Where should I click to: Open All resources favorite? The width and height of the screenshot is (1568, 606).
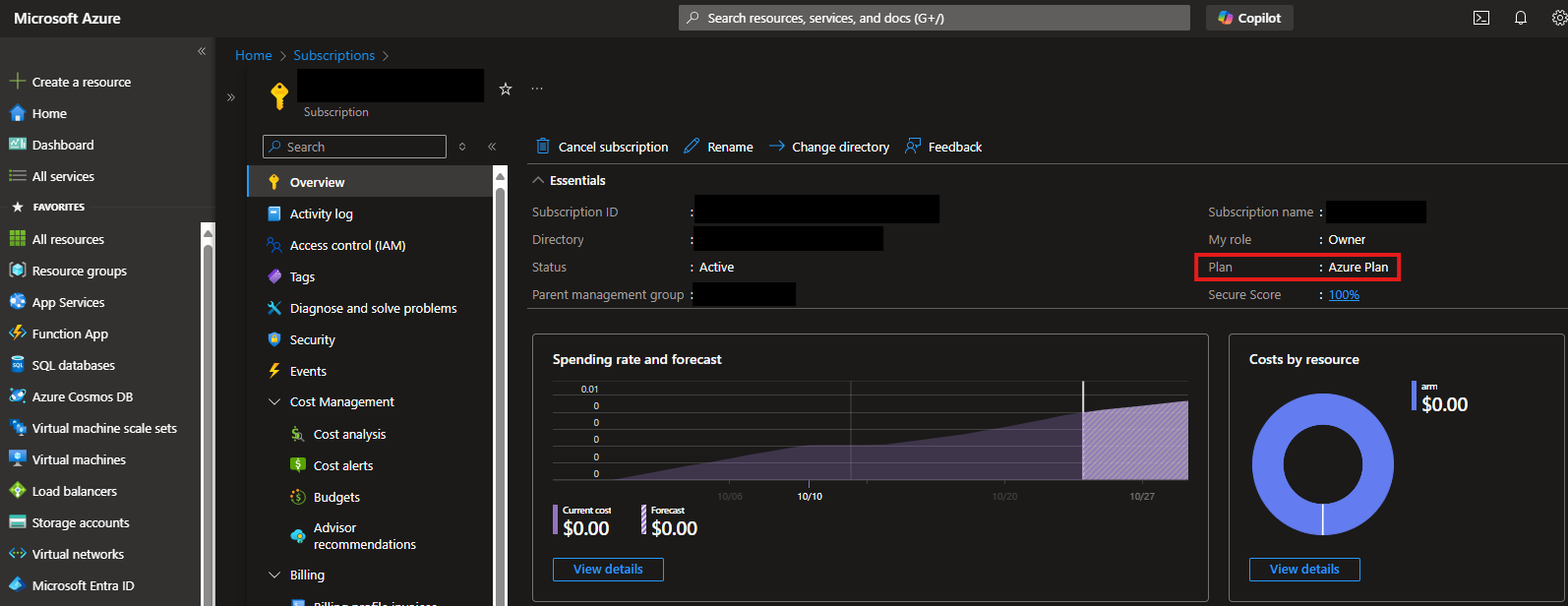coord(68,239)
